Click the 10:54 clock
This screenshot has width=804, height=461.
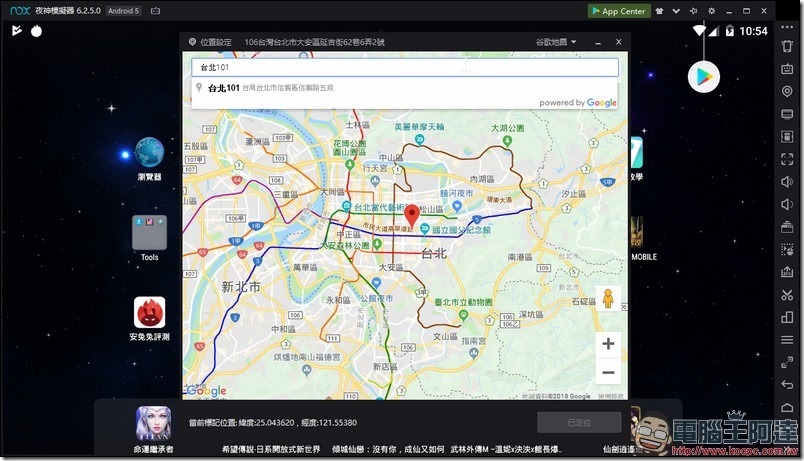pyautogui.click(x=753, y=31)
